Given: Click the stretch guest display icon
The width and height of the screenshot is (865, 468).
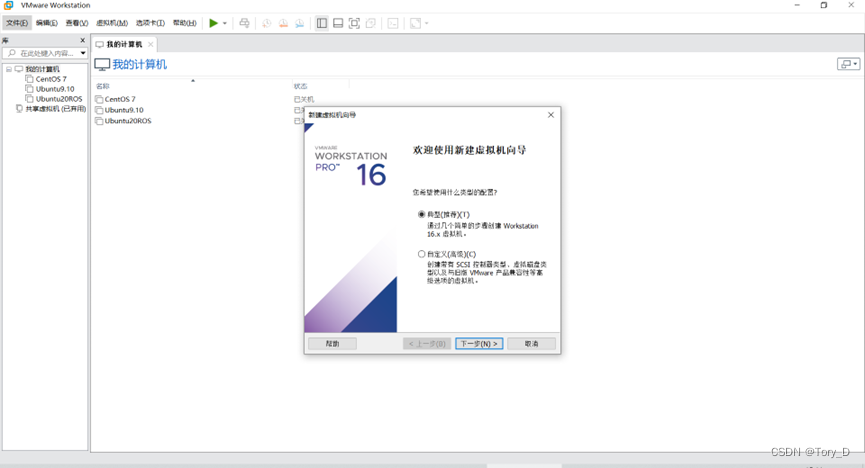Looking at the screenshot, I should 415,23.
